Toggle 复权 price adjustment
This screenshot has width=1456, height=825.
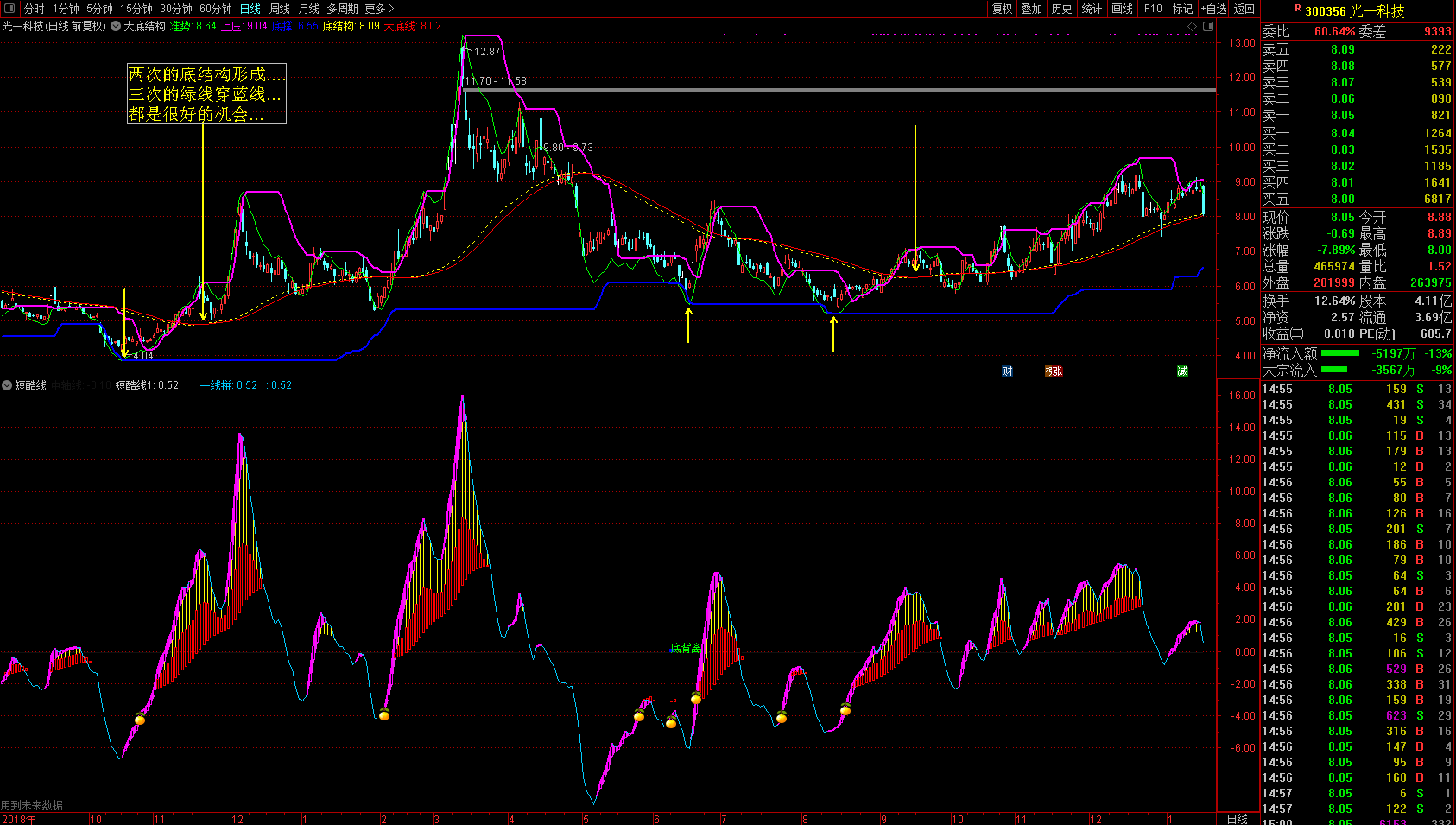(1002, 9)
